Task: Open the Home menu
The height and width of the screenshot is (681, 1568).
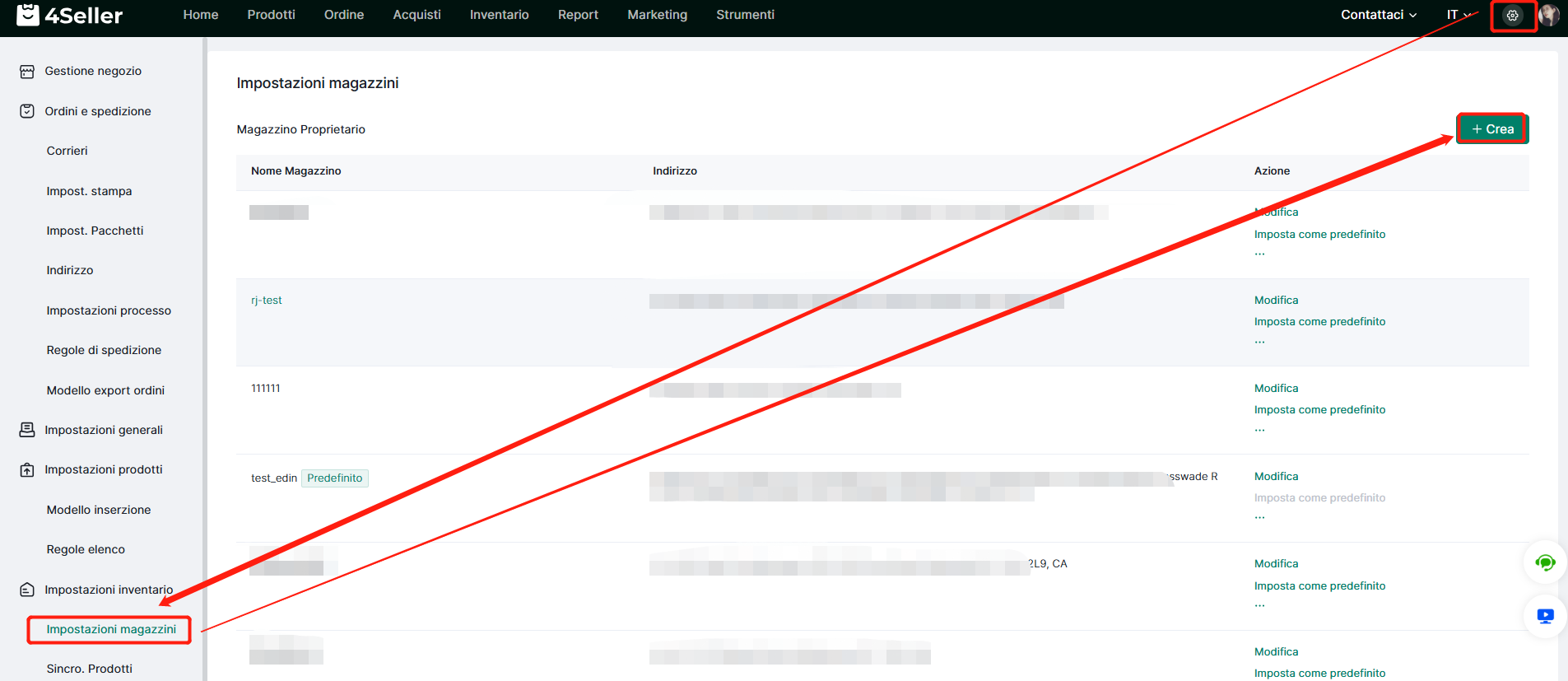Action: click(x=201, y=15)
